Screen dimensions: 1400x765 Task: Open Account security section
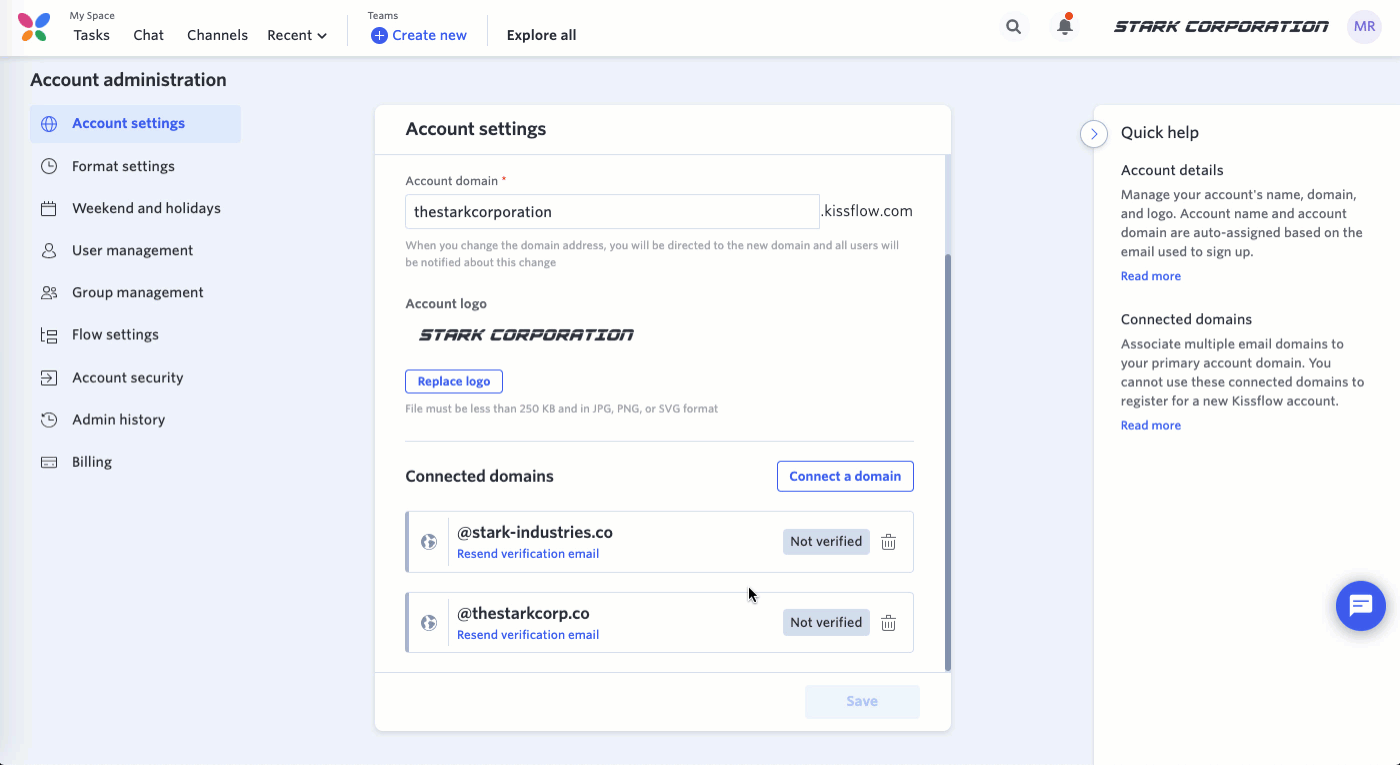pos(135,377)
